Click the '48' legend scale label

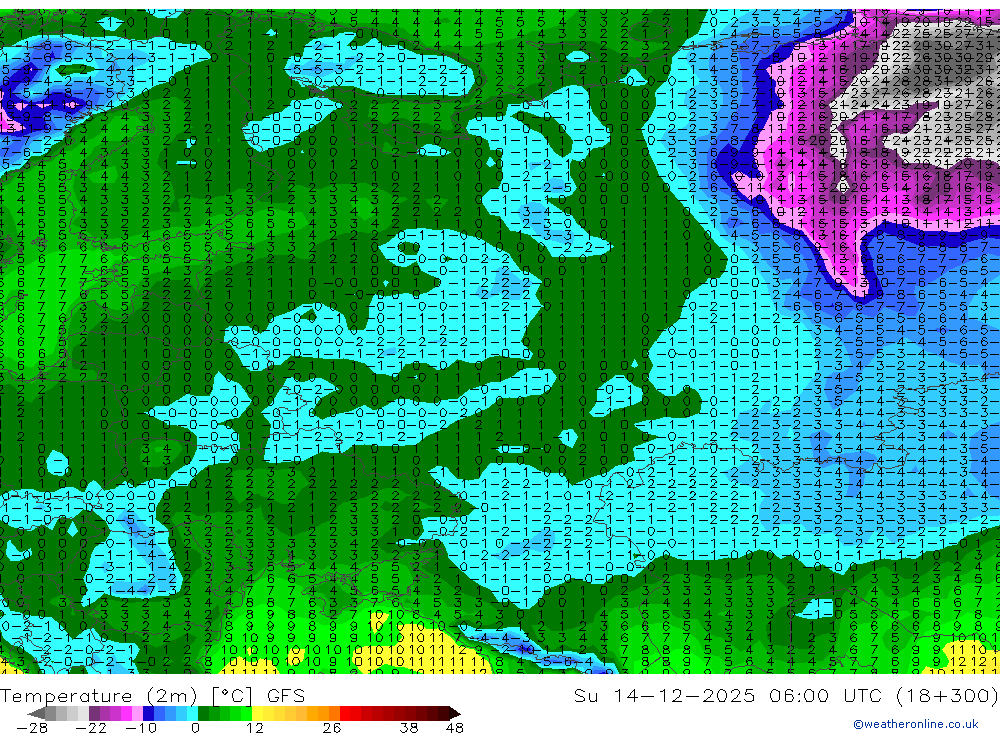[x=455, y=728]
